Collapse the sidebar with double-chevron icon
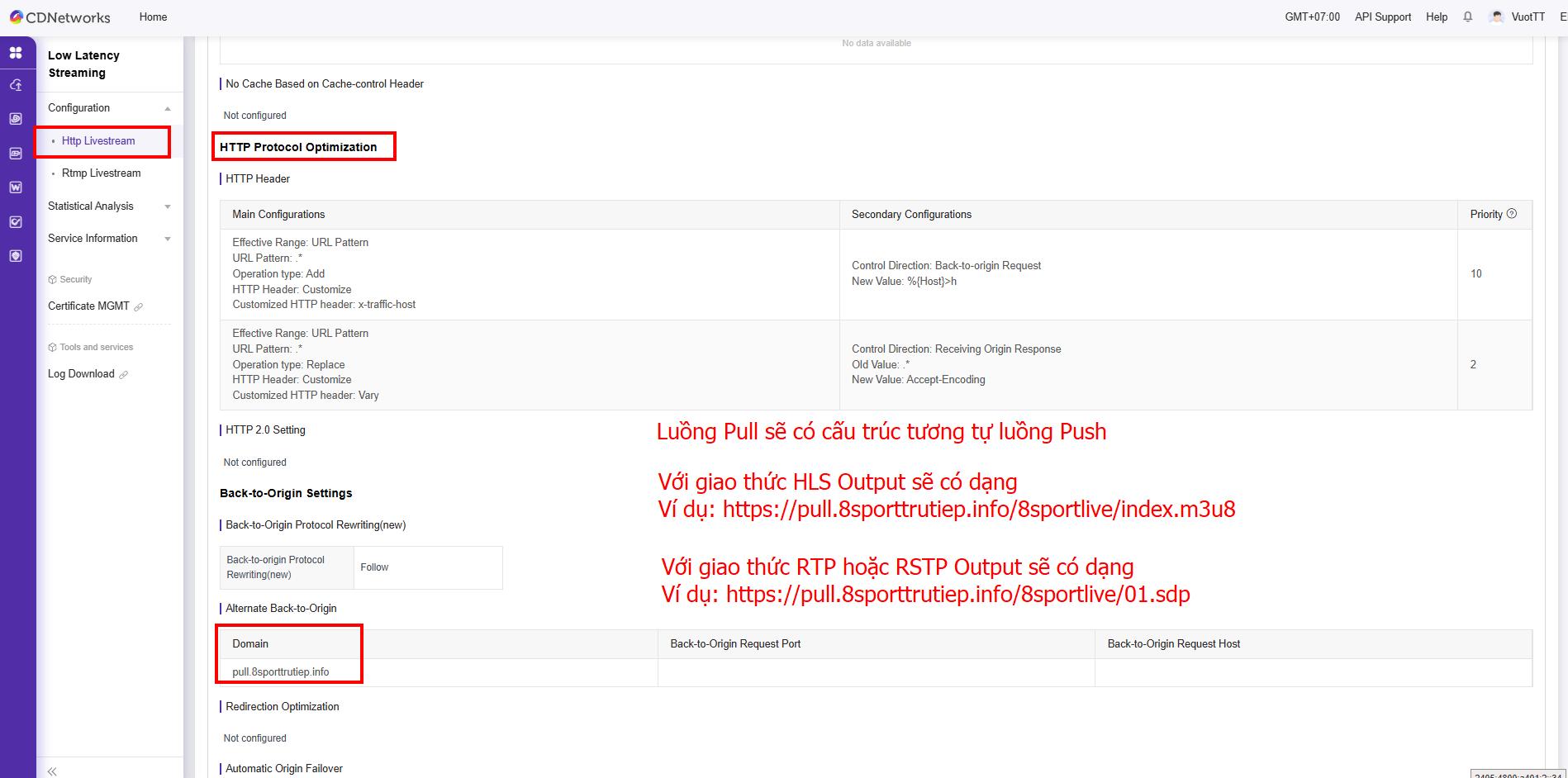1568x778 pixels. click(x=52, y=771)
